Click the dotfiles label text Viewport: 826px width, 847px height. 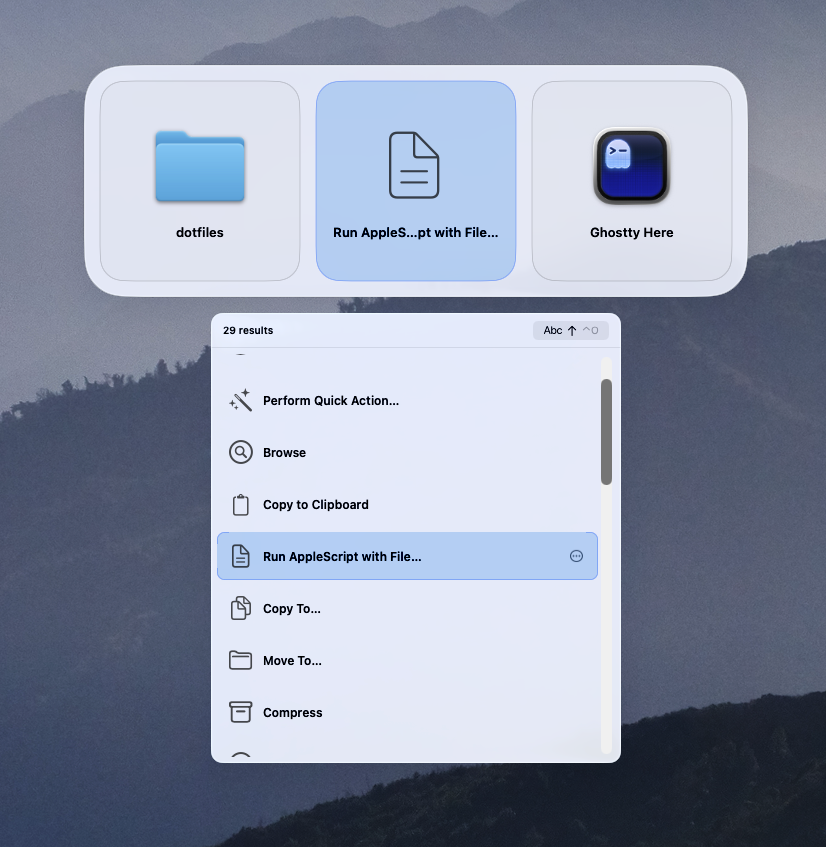pyautogui.click(x=200, y=232)
